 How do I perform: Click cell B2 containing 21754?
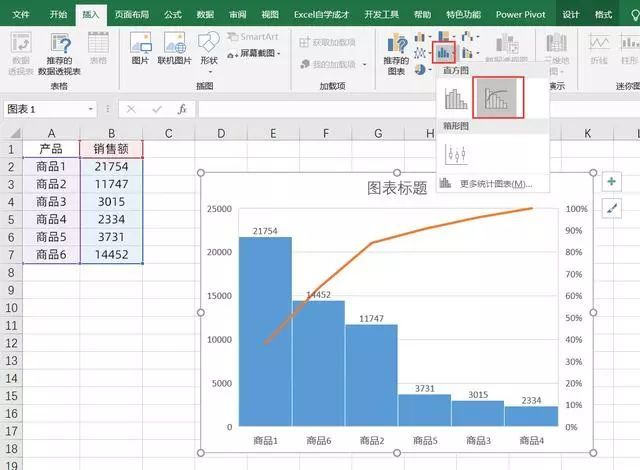pyautogui.click(x=111, y=166)
